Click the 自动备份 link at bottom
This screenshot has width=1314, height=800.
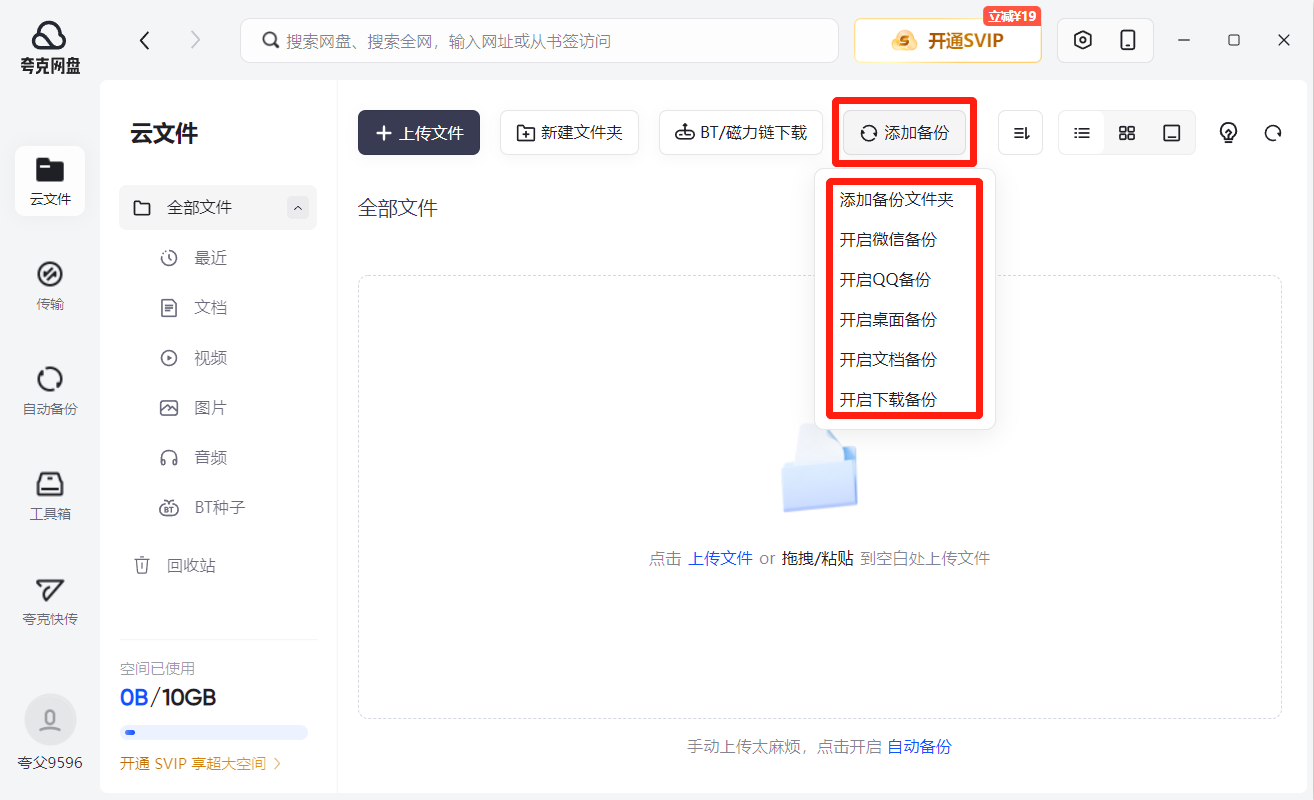click(919, 747)
